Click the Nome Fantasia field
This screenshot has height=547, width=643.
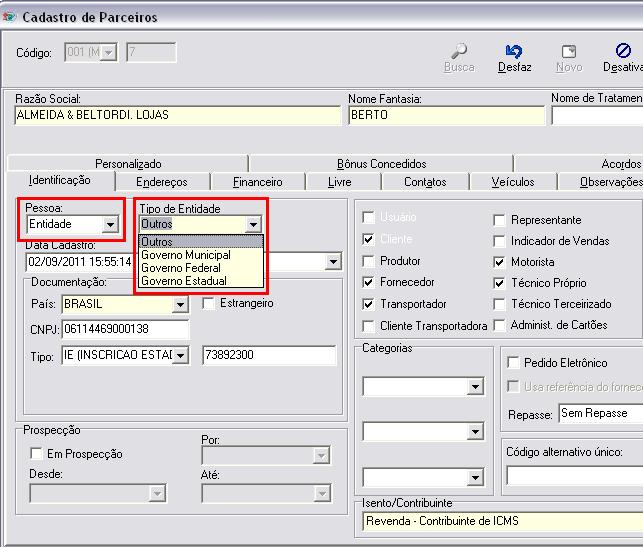(x=447, y=115)
